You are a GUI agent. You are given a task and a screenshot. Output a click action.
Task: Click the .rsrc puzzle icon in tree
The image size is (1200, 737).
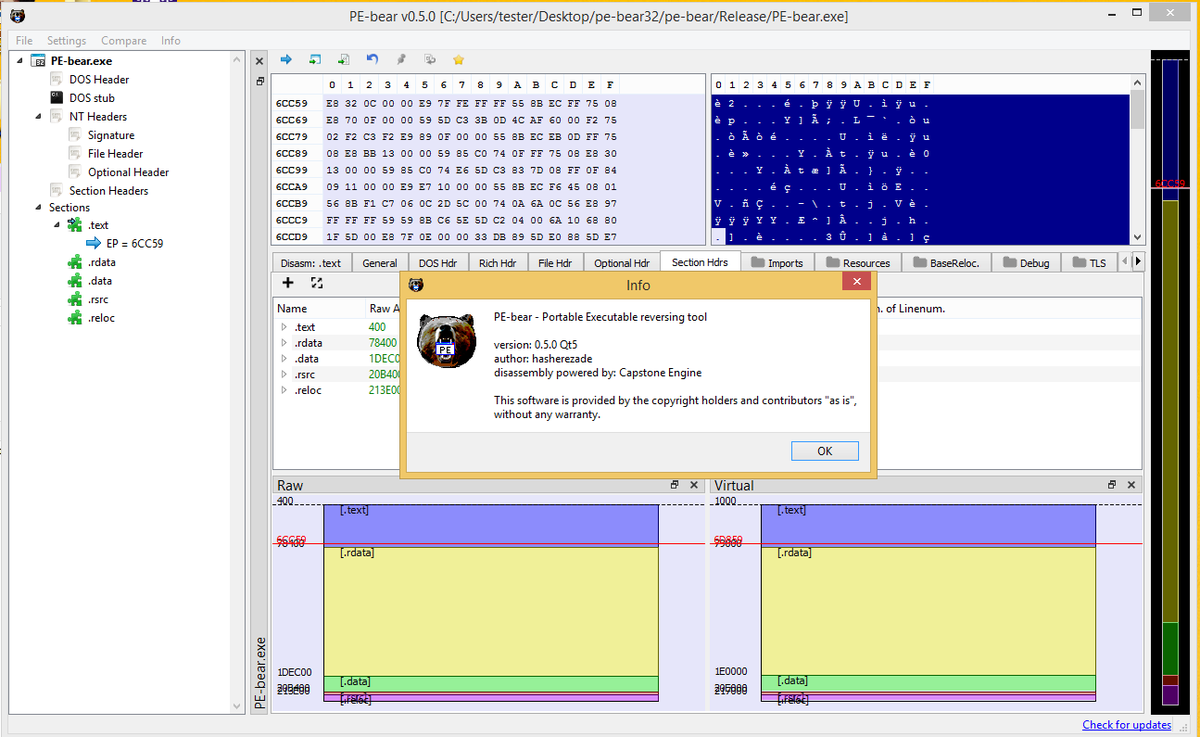point(75,299)
